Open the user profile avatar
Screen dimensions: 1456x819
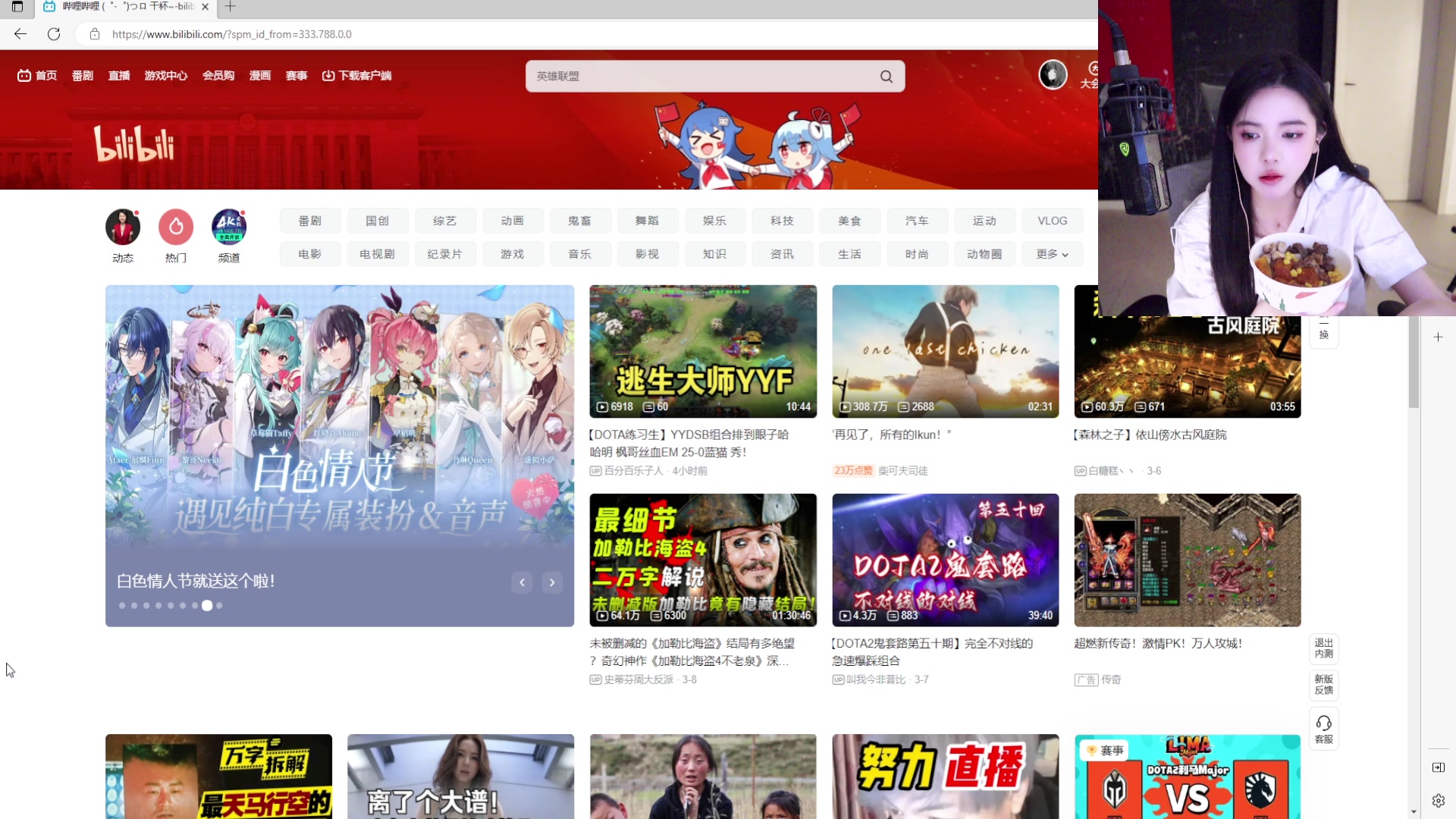tap(1053, 74)
